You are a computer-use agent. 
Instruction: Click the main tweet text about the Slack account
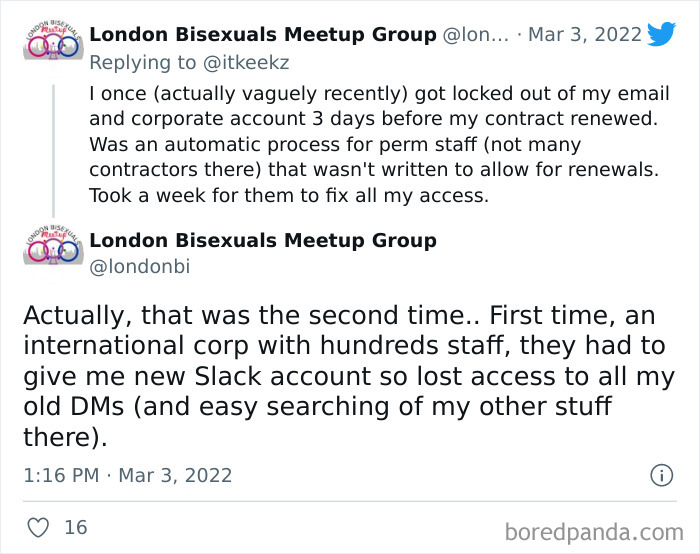(340, 376)
